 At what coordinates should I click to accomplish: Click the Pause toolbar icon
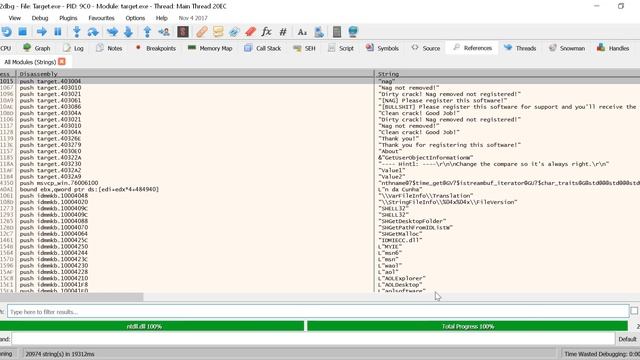tap(58, 31)
